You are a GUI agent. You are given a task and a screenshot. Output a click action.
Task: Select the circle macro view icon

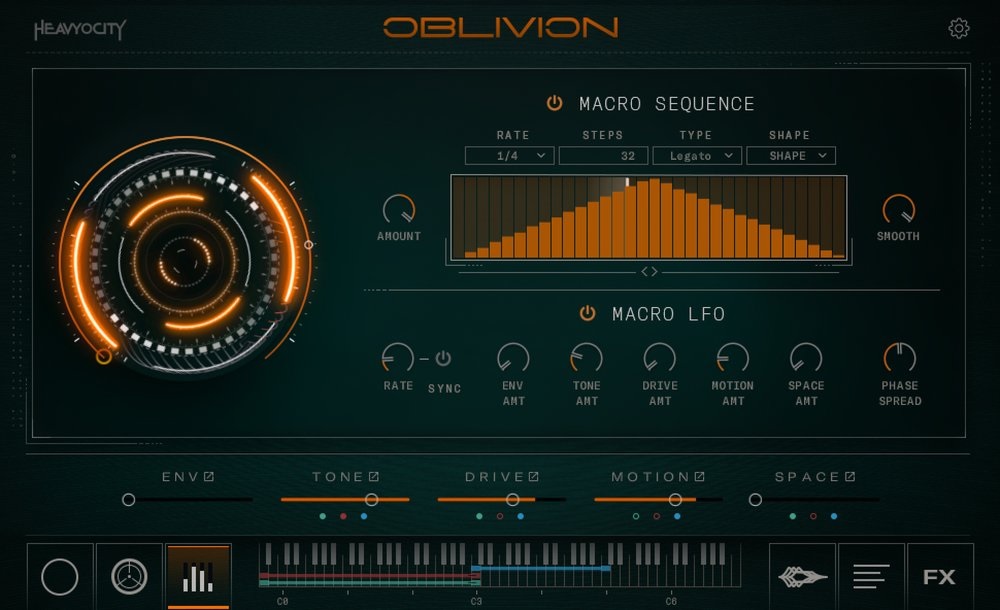point(60,576)
